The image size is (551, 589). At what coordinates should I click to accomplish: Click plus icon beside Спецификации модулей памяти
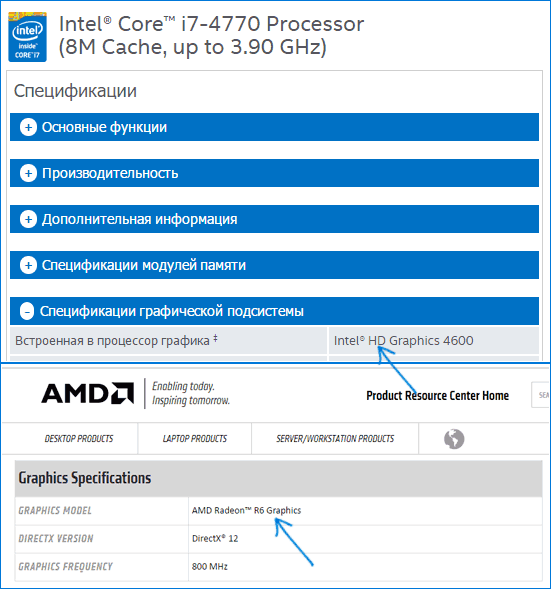click(28, 265)
